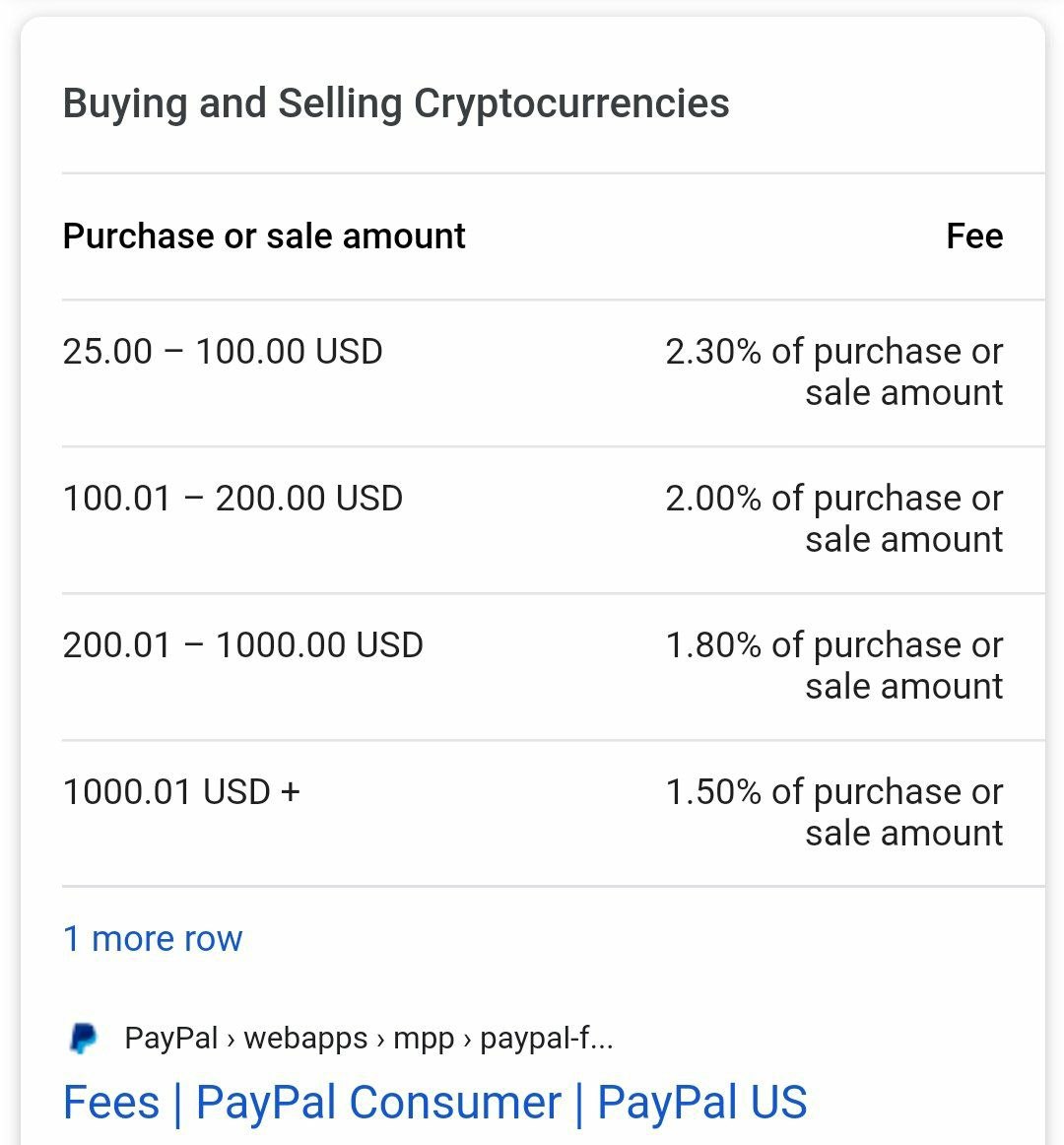Screen dimensions: 1064x1145
Task: Select the "200.01 – 1000.00 USD" row
Action: tap(553, 666)
